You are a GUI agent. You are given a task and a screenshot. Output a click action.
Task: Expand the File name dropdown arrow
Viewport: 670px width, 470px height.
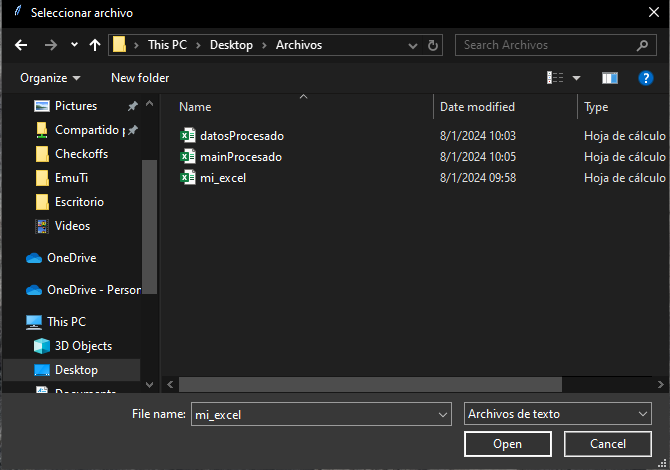(x=443, y=414)
